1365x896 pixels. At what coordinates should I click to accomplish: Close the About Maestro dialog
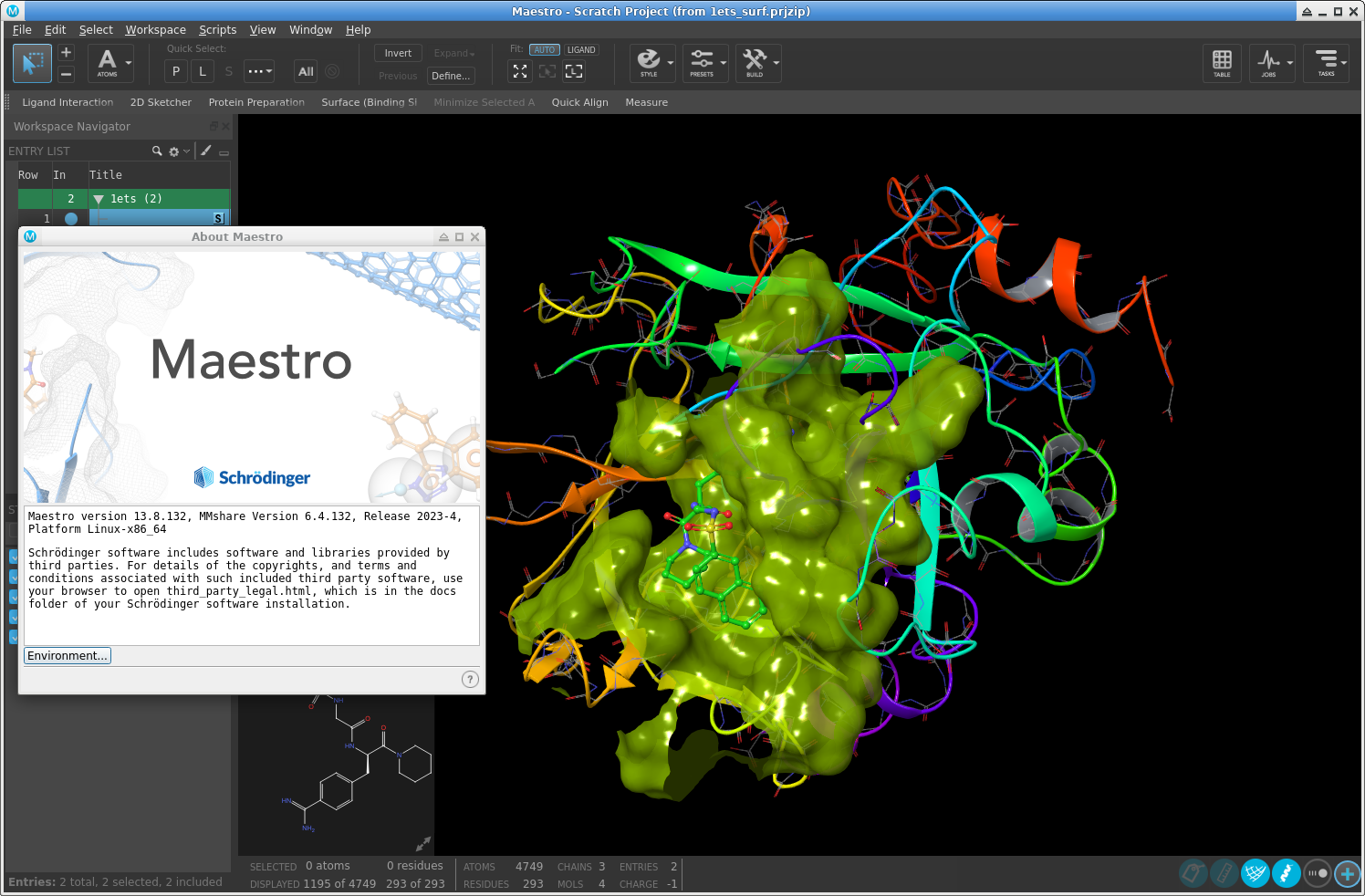point(474,237)
